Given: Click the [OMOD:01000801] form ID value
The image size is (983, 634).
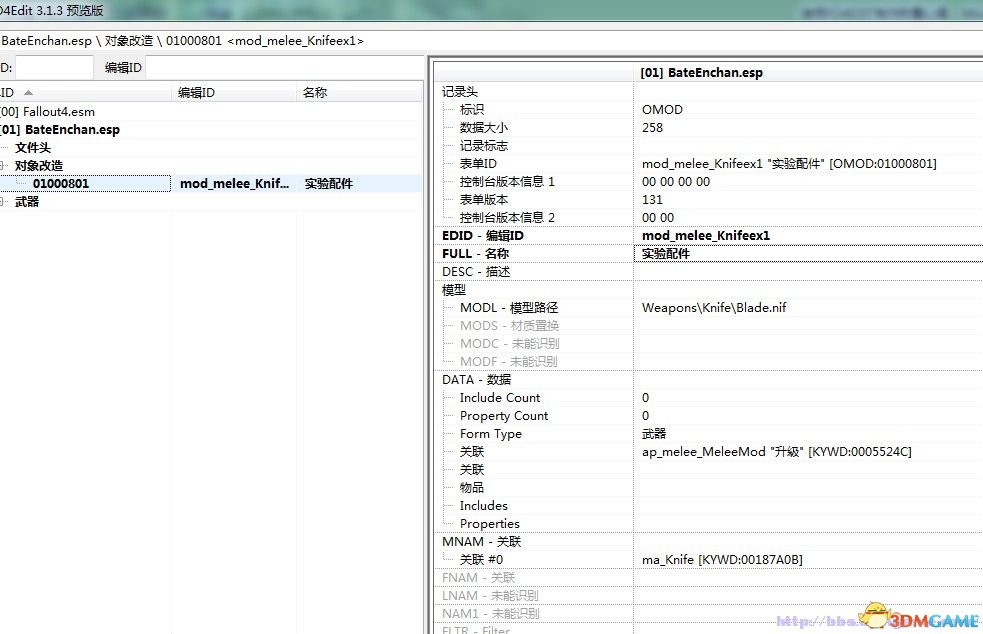Looking at the screenshot, I should tap(789, 164).
